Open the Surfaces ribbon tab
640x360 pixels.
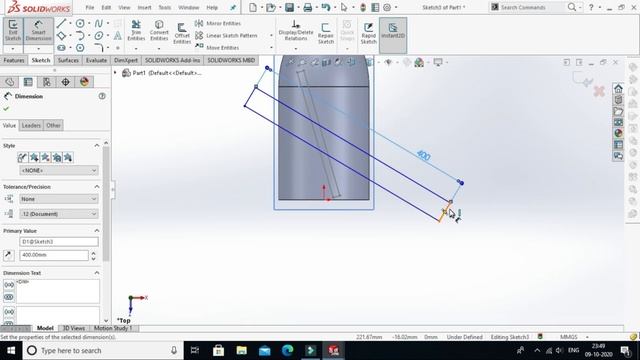[68, 60]
